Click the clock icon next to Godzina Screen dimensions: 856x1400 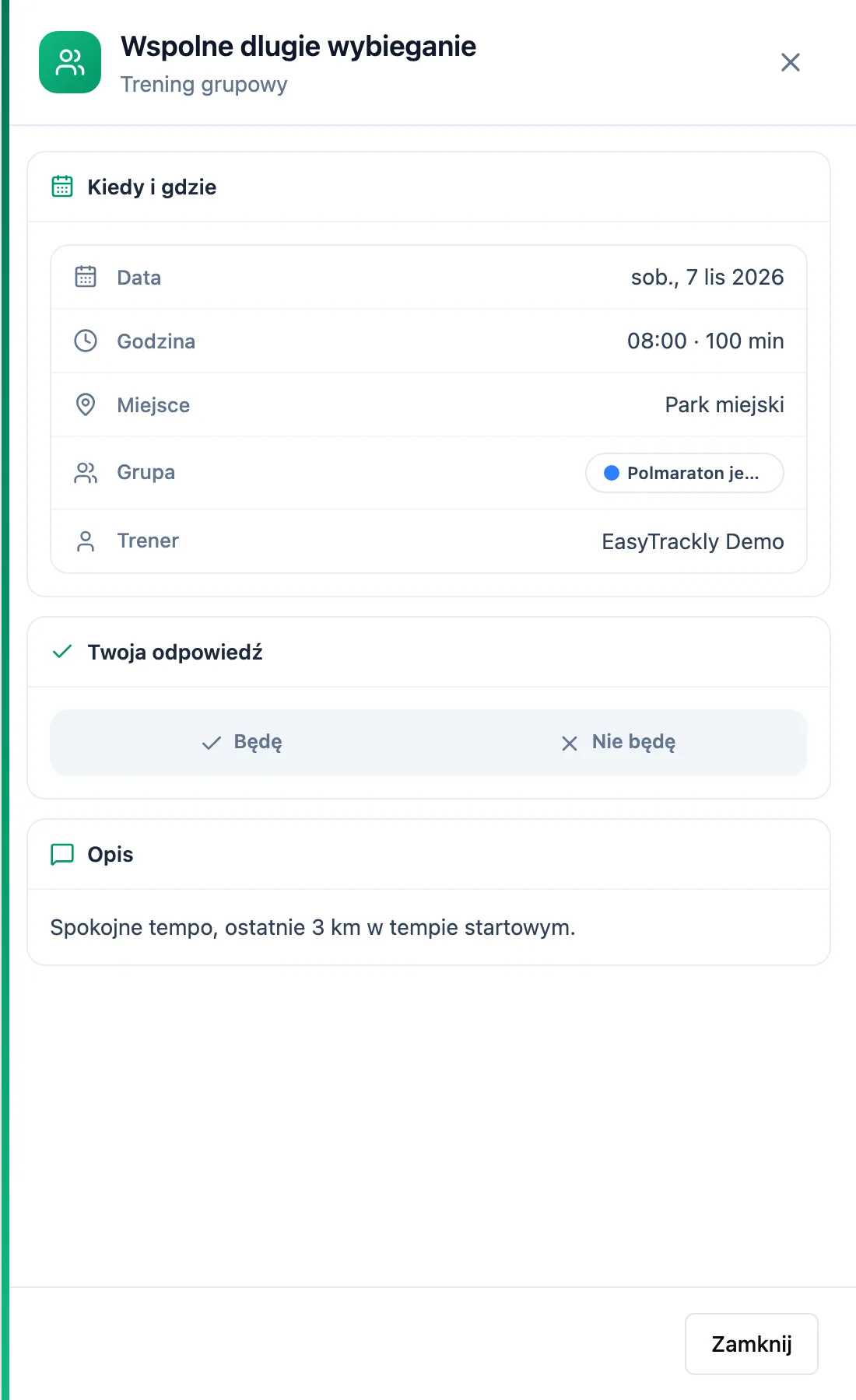[x=86, y=341]
